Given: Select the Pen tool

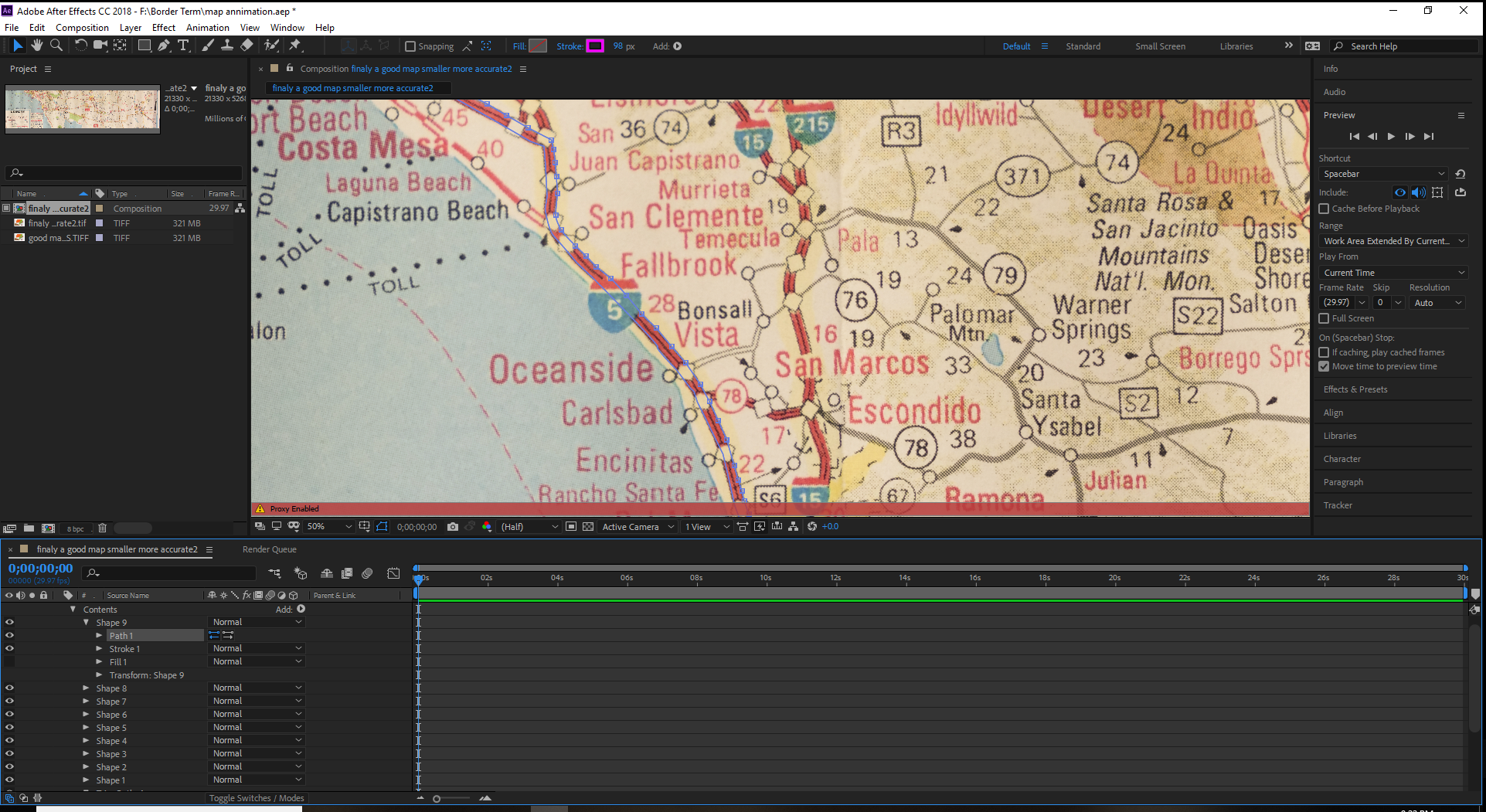Looking at the screenshot, I should (x=164, y=46).
